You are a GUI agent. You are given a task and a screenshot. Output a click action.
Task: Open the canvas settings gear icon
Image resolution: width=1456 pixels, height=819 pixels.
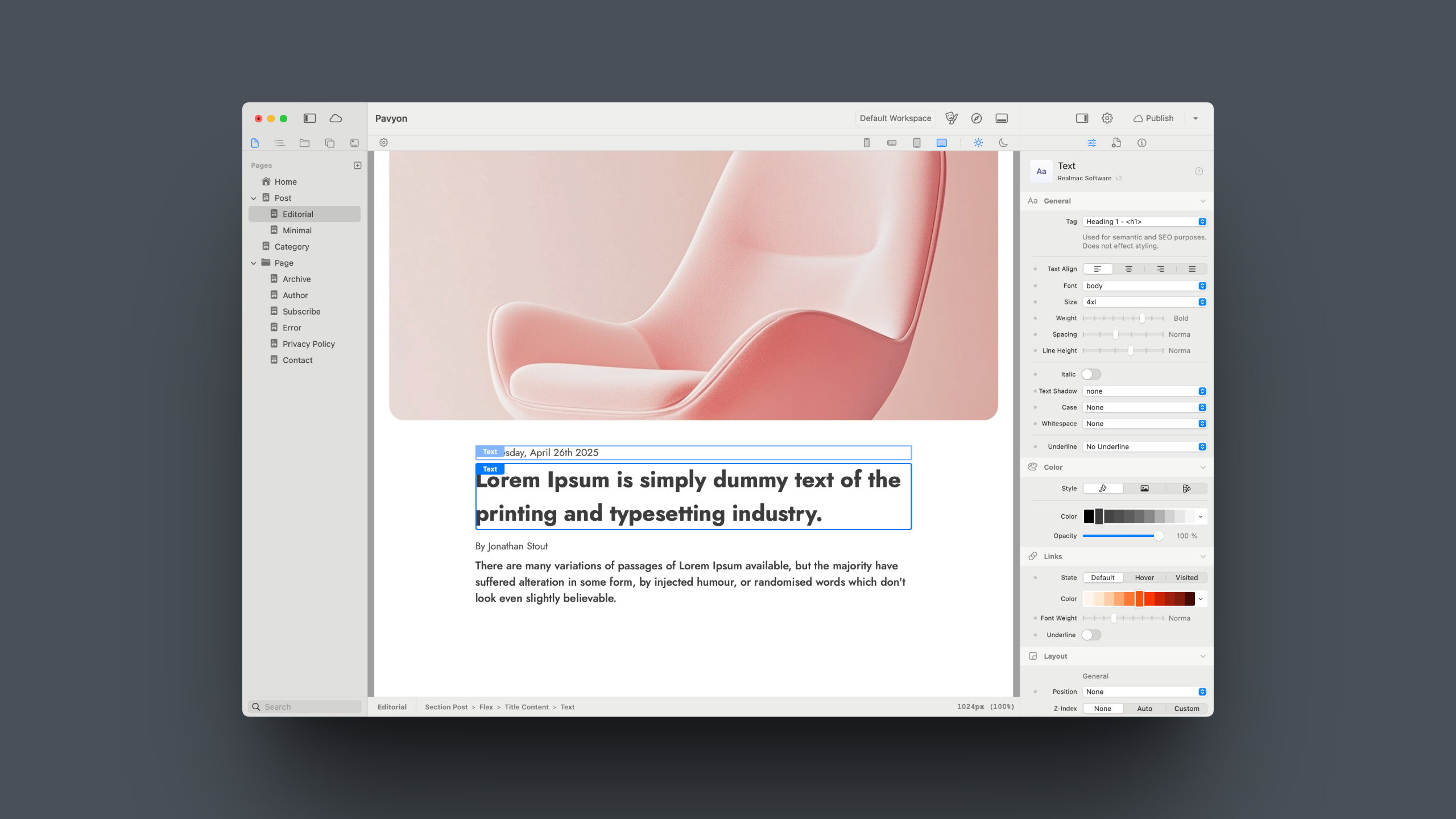coord(384,143)
